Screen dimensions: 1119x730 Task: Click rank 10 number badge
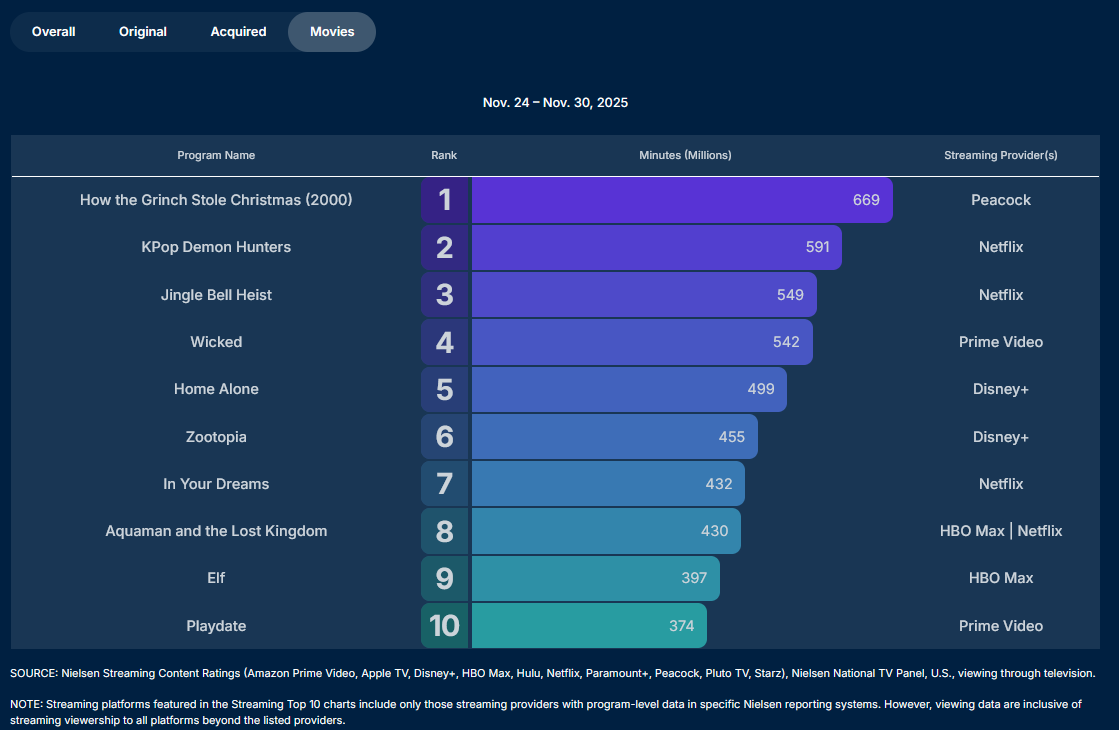[445, 626]
